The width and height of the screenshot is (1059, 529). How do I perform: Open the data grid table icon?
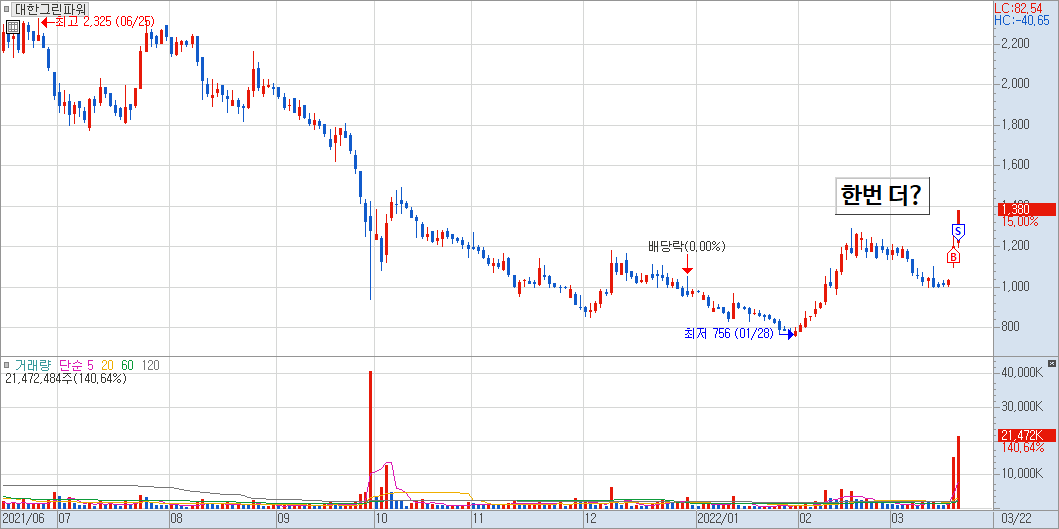[12, 27]
